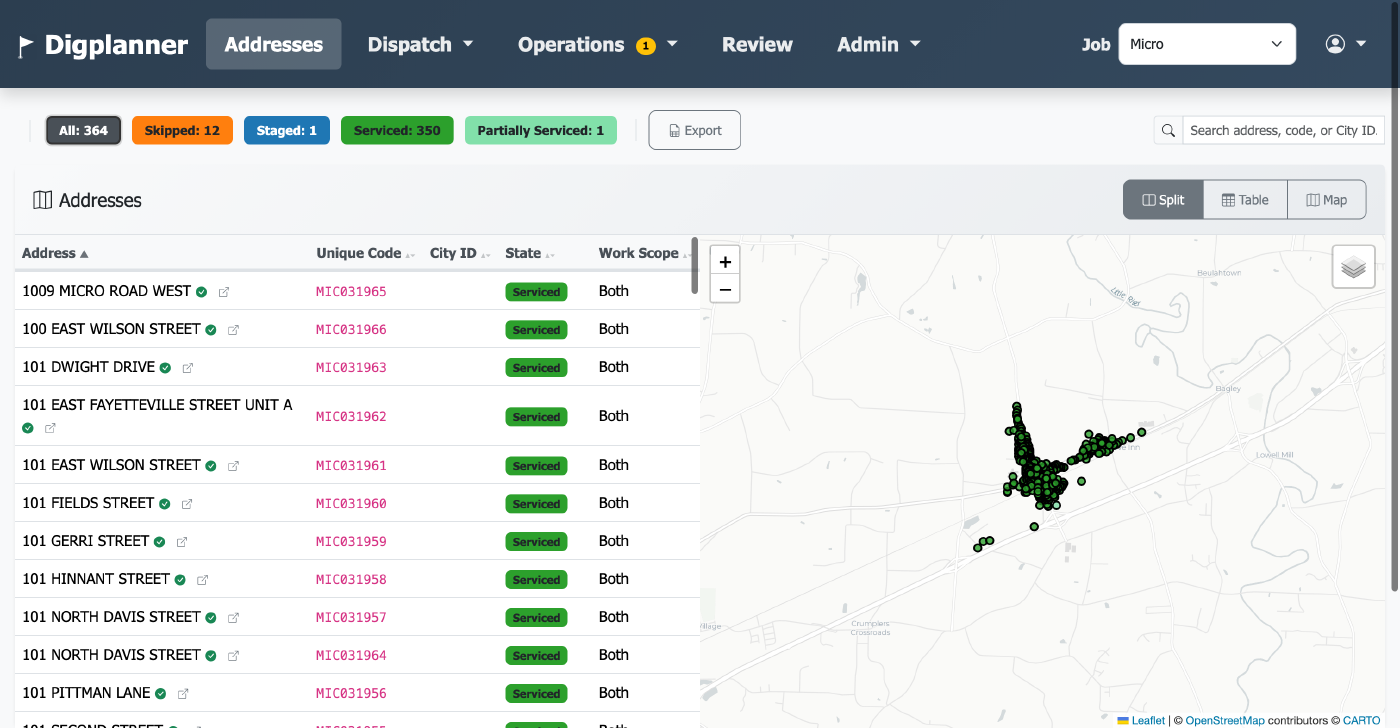Open the CARTO attribution link
The width and height of the screenshot is (1400, 728).
click(1362, 720)
